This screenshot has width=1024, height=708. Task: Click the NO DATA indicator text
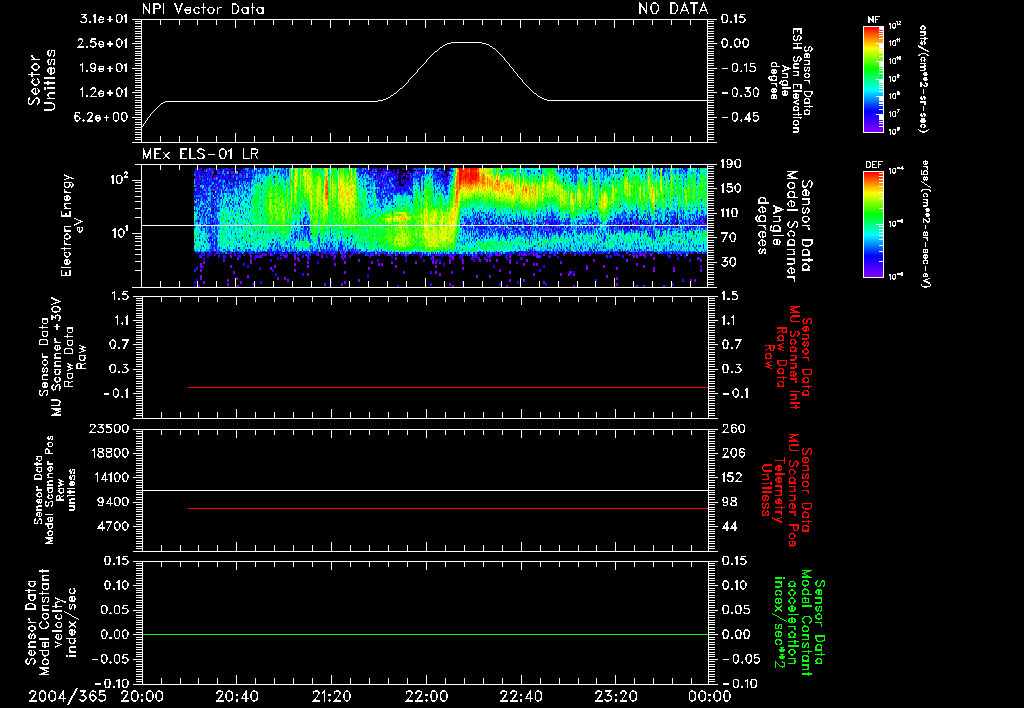pyautogui.click(x=673, y=9)
